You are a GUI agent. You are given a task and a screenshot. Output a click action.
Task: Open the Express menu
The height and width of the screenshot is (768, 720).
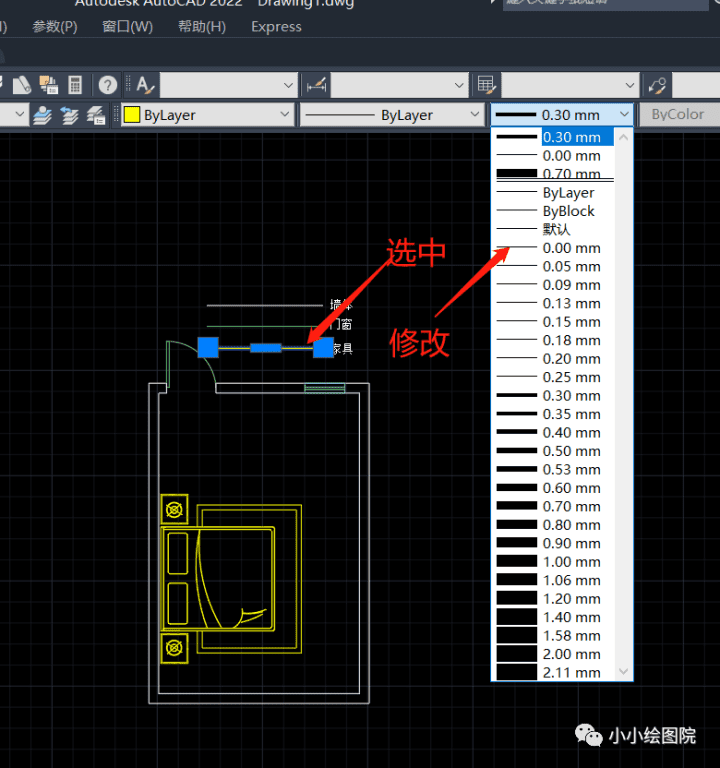[276, 26]
